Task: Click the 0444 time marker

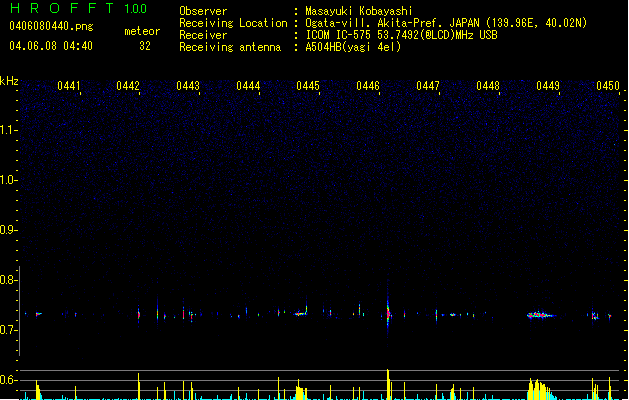Action: [248, 86]
